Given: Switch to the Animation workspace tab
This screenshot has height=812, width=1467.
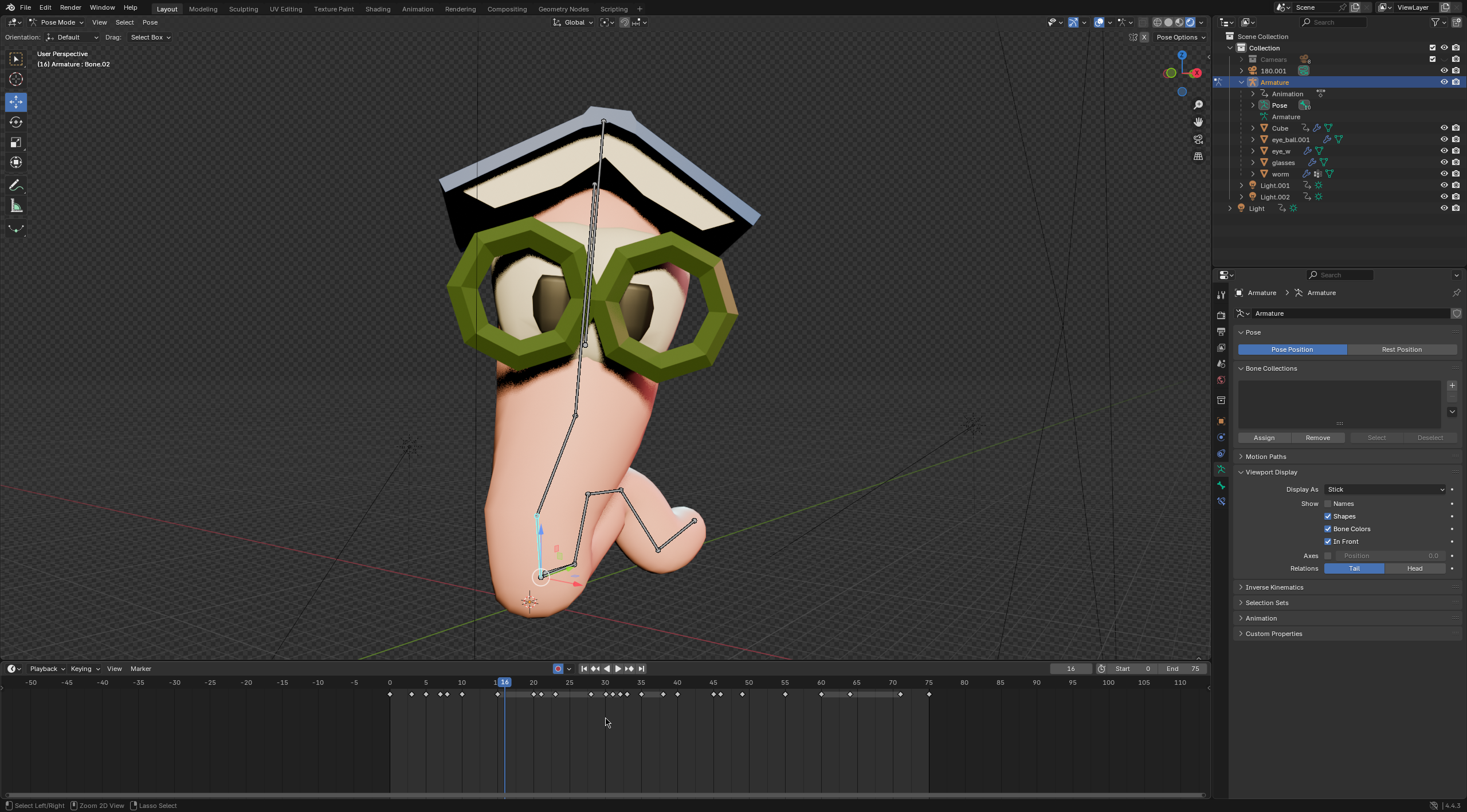Looking at the screenshot, I should [417, 9].
